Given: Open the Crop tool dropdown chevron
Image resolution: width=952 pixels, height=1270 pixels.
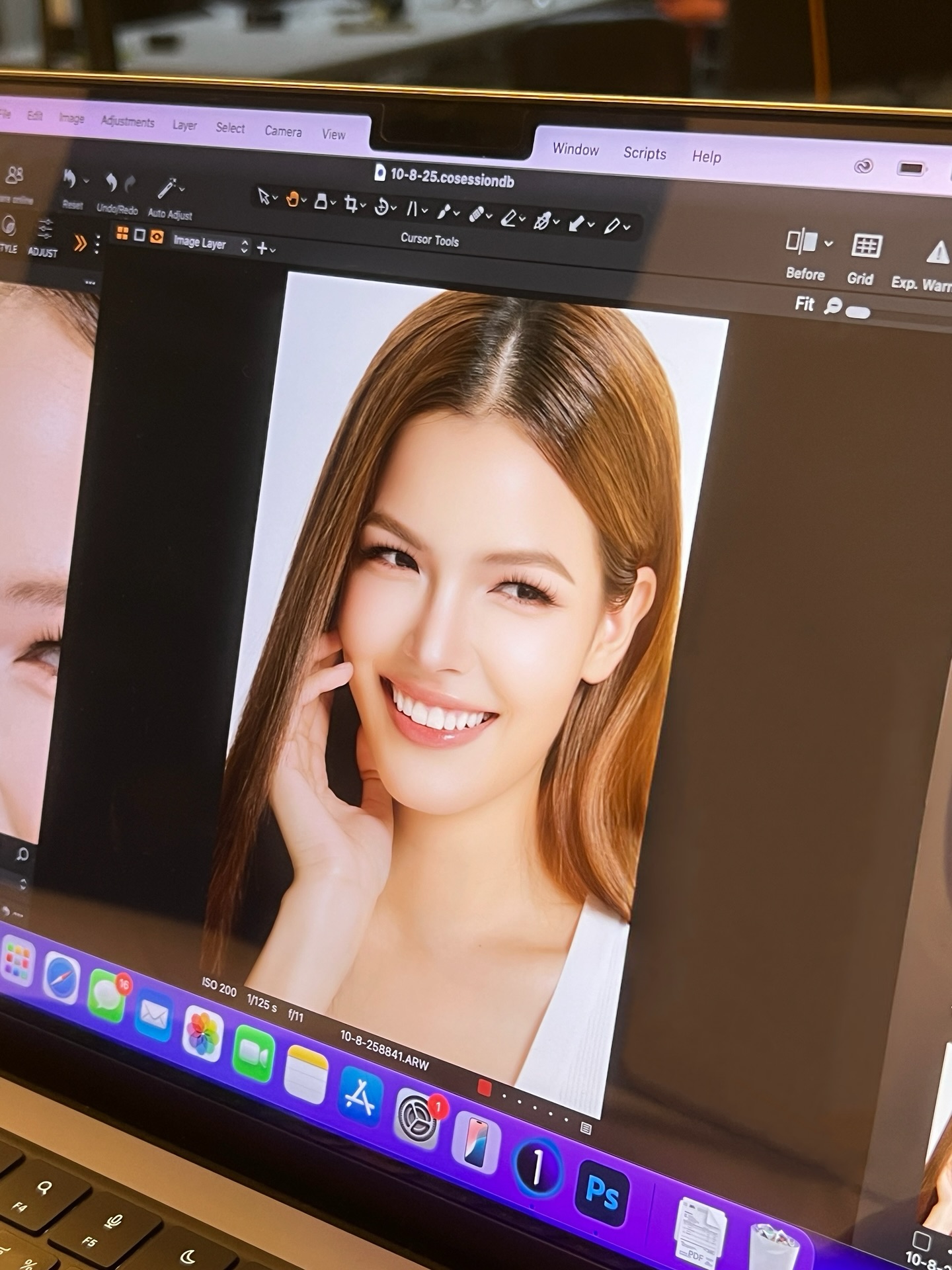Looking at the screenshot, I should click(x=363, y=206).
